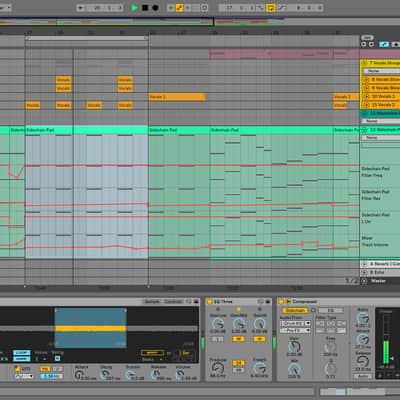400x400 pixels.
Task: Click the Re-Enable Automation icon
Action: [x=188, y=8]
